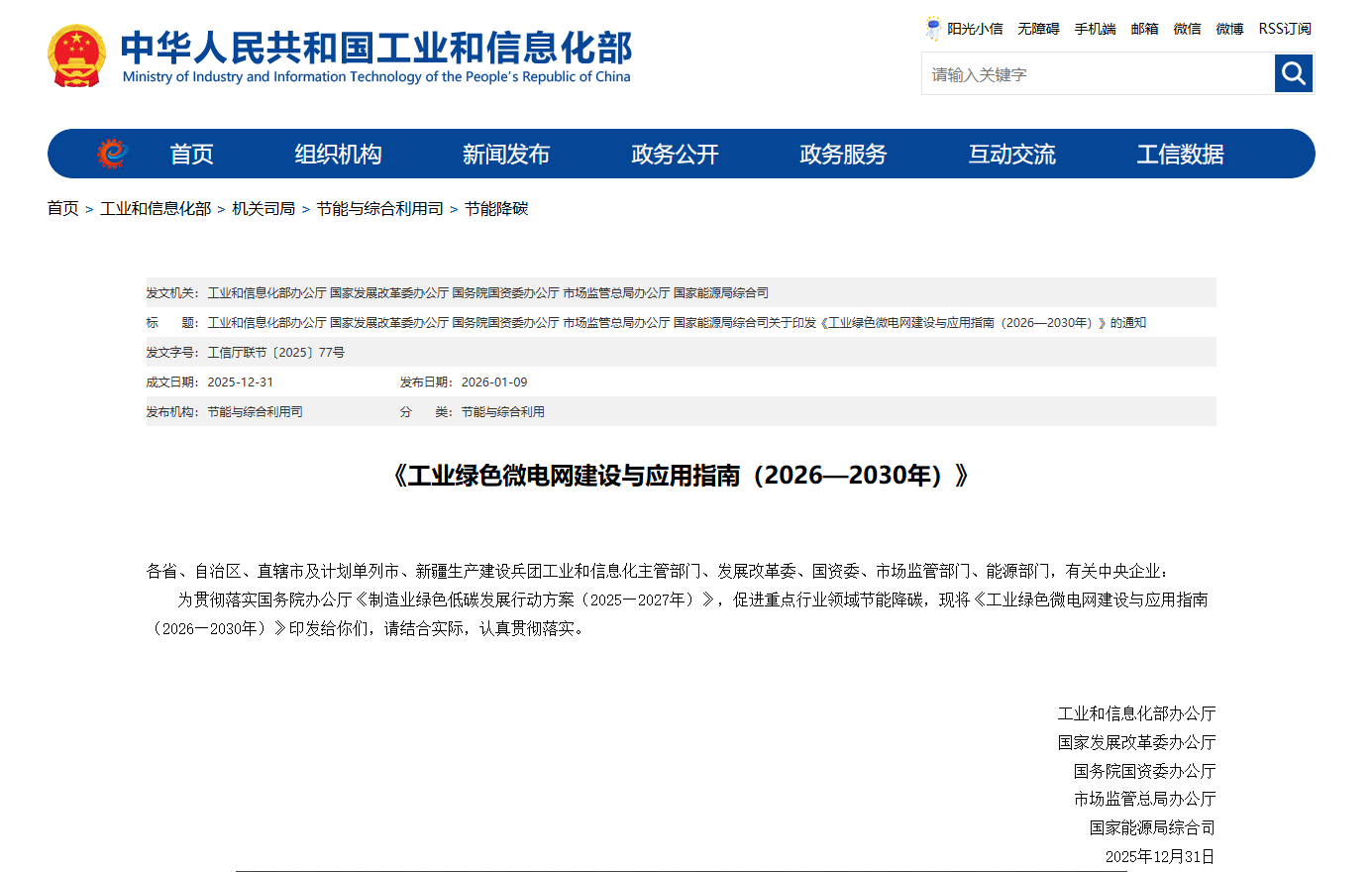Open the 政务服务 navigation item
Viewport: 1372px width, 872px height.
click(843, 155)
